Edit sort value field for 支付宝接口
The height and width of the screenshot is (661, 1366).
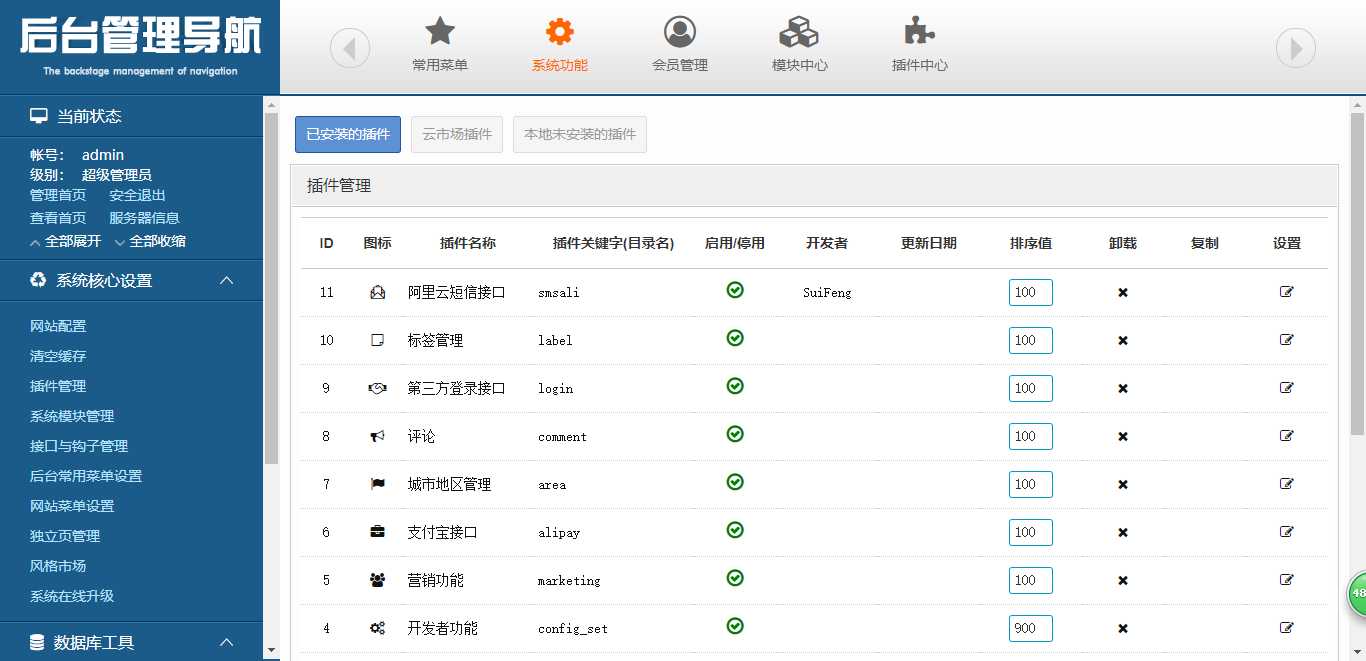[1031, 532]
